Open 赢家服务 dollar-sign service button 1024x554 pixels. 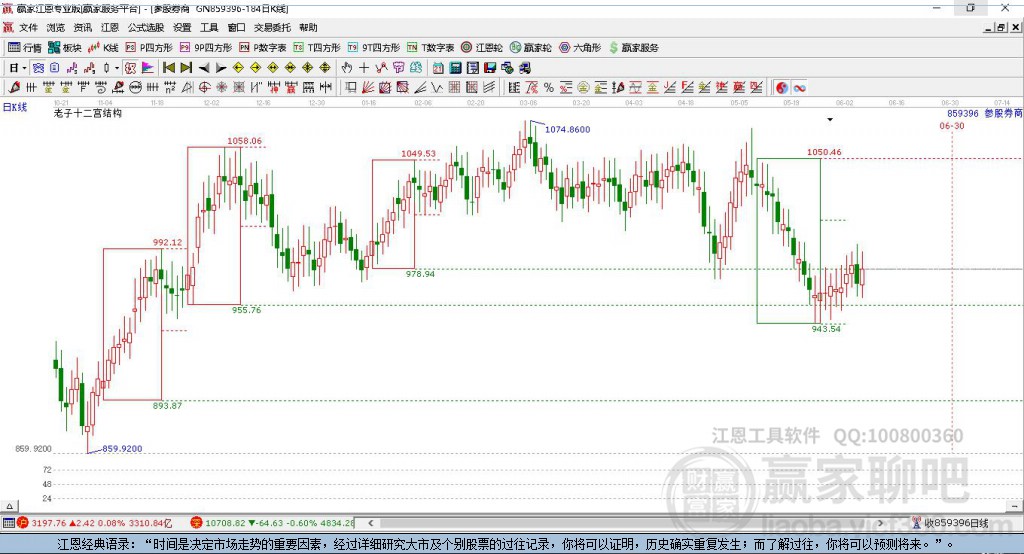(633, 48)
